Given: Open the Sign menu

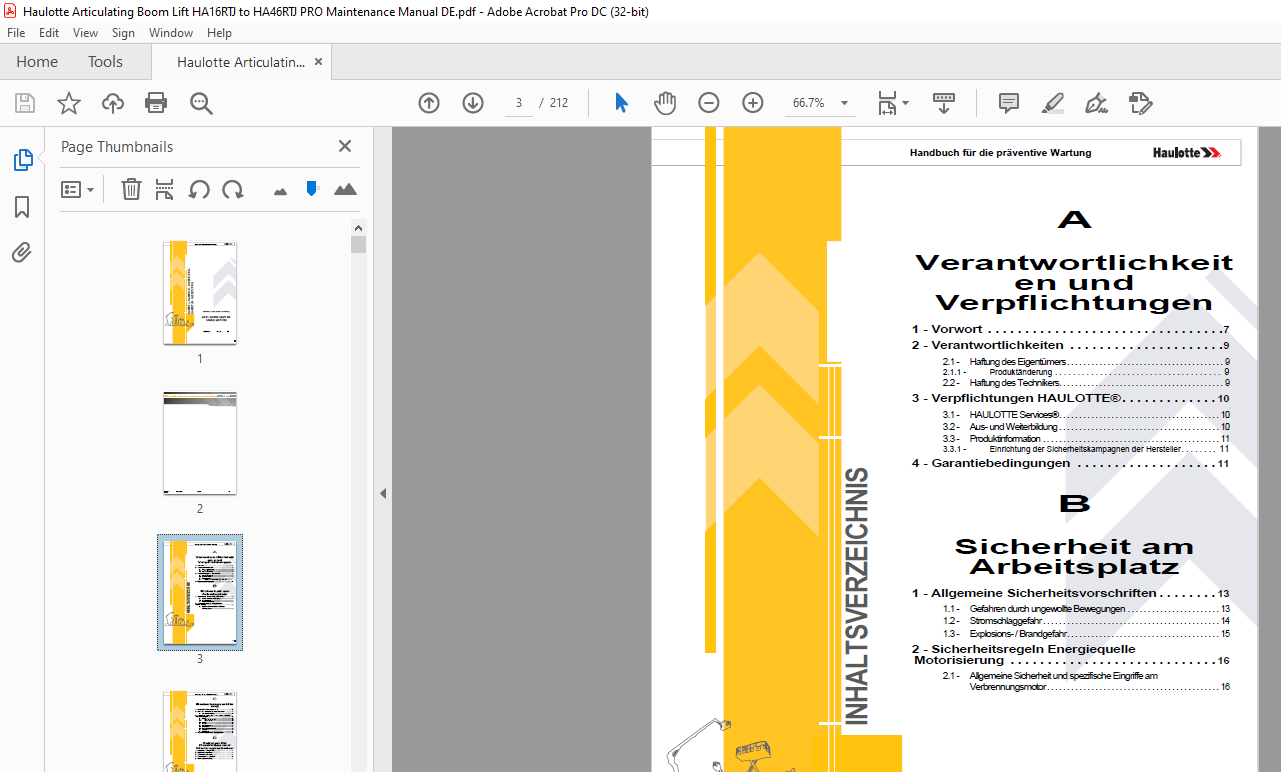Looking at the screenshot, I should (x=123, y=33).
